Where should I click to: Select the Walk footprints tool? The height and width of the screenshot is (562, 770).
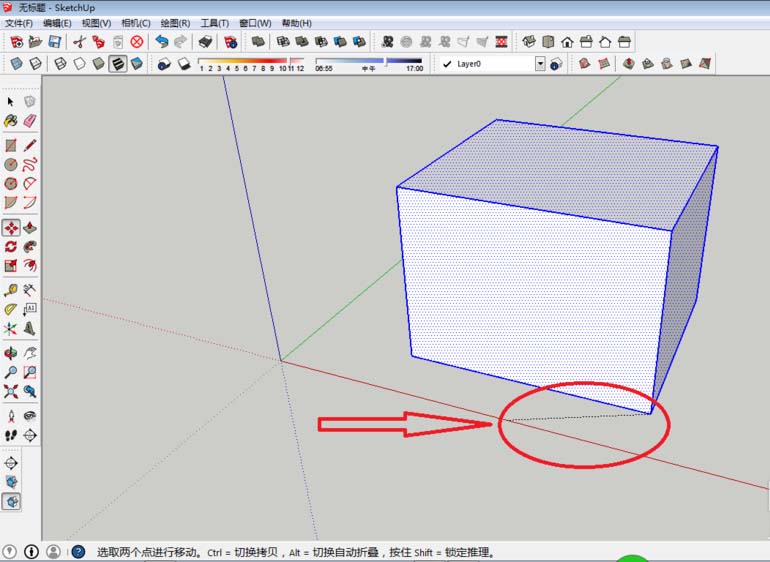click(11, 435)
